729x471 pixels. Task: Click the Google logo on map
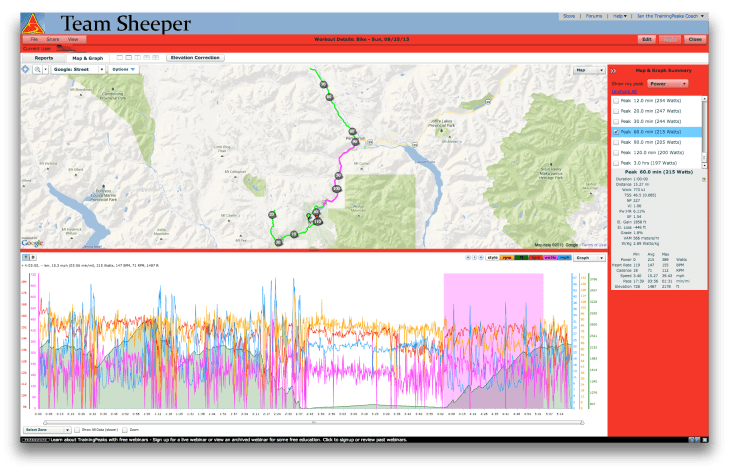pos(32,243)
